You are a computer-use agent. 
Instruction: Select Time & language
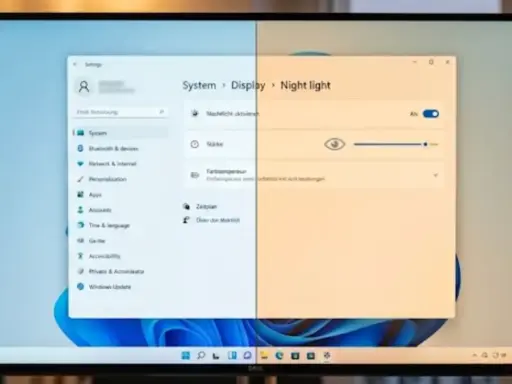(x=109, y=225)
